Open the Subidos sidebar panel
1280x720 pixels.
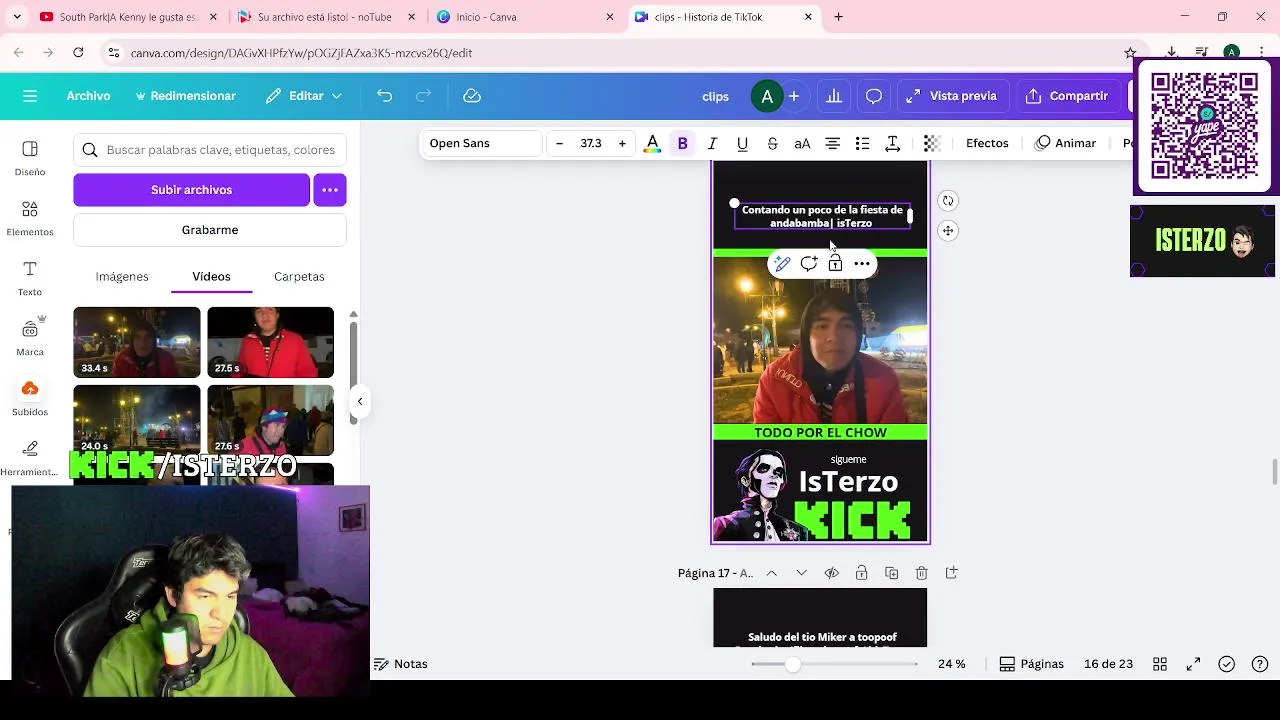(x=30, y=398)
